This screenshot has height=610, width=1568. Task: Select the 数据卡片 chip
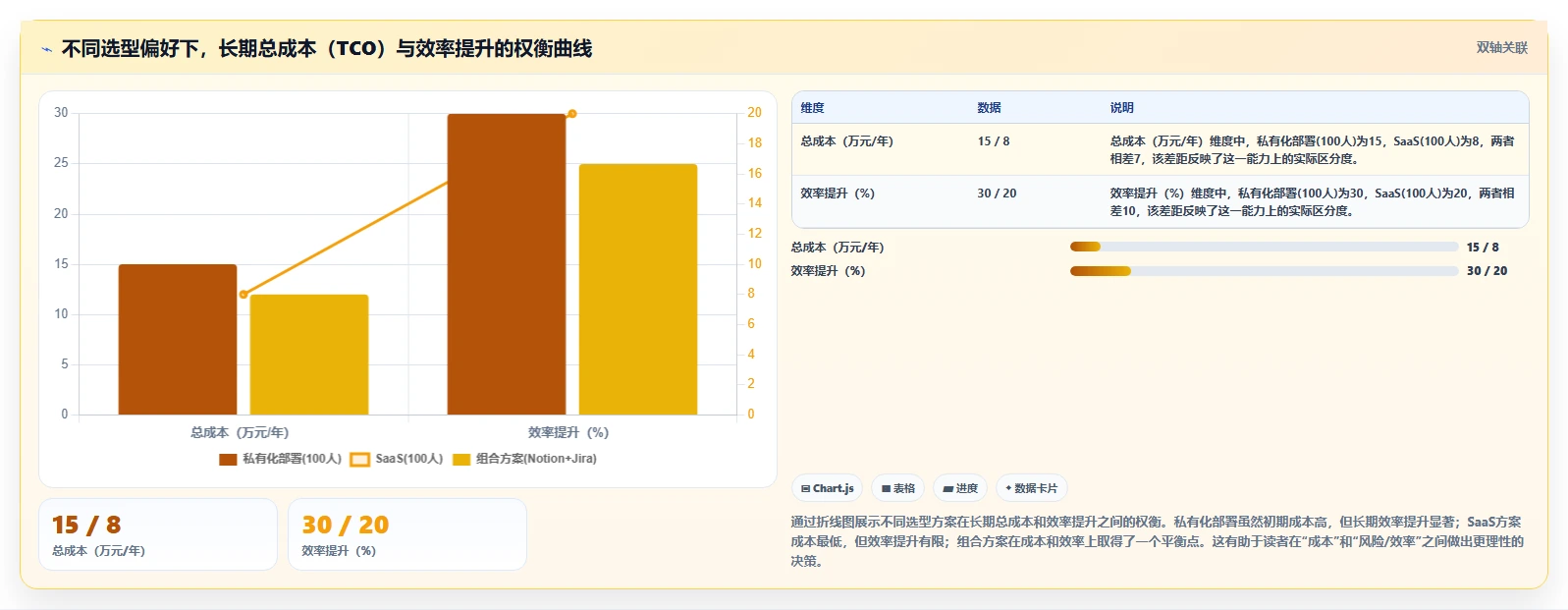click(1031, 488)
